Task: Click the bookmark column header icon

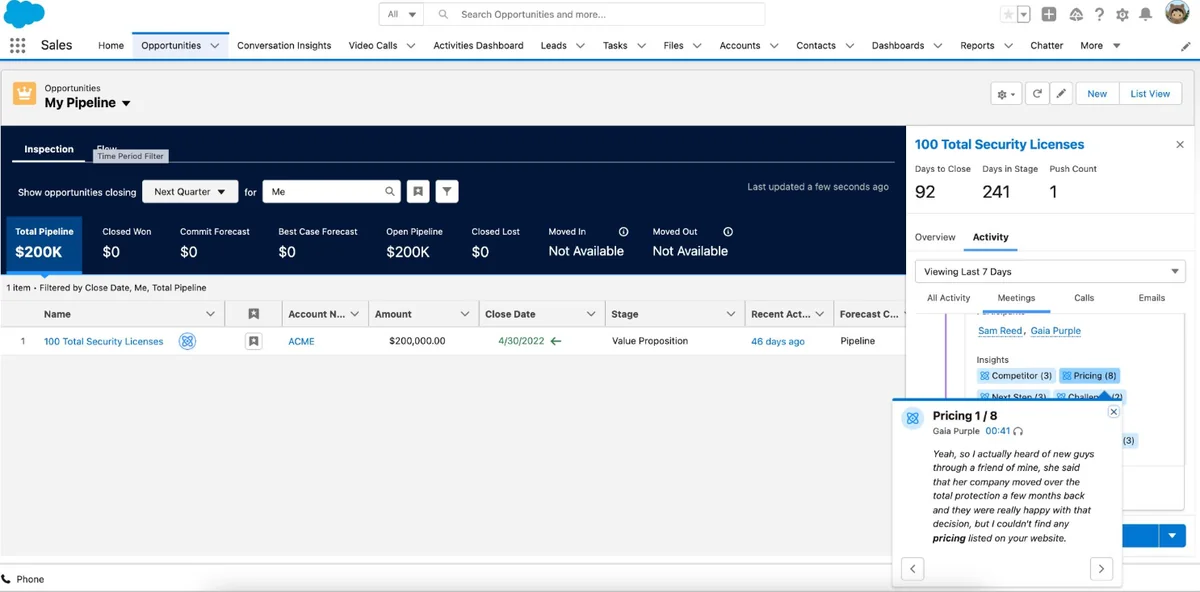Action: (x=254, y=314)
